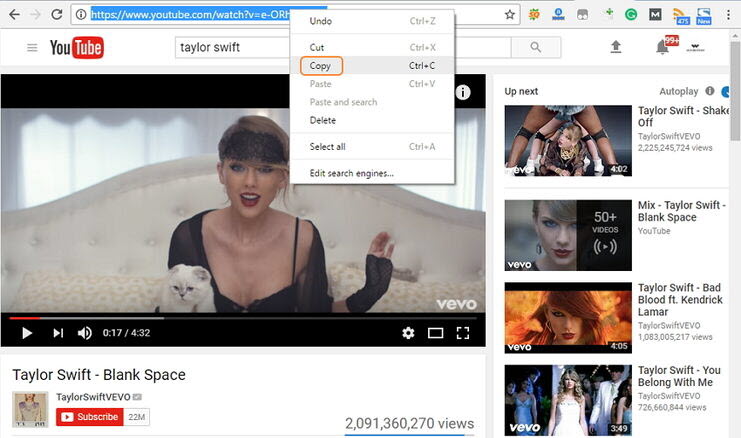Switch to theater mode
Image resolution: width=741 pixels, height=438 pixels.
[435, 333]
